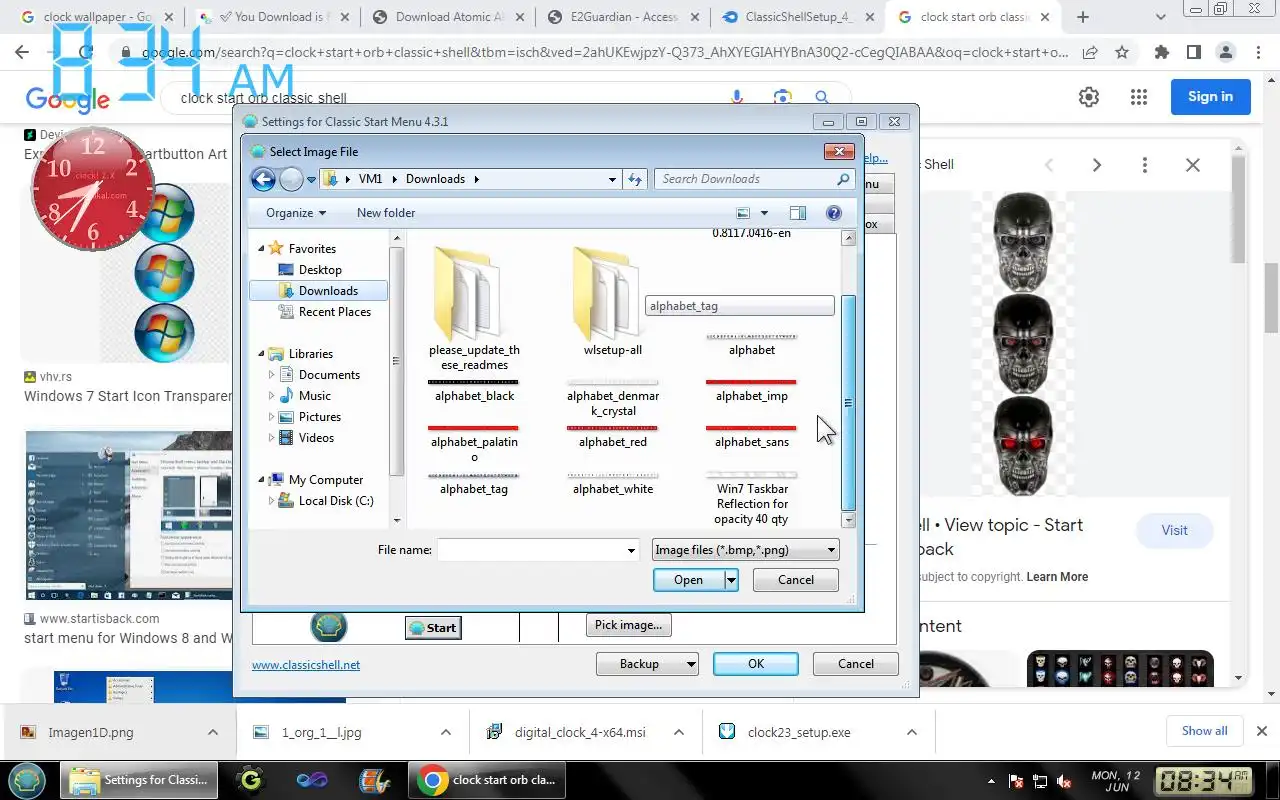Open the Backup dropdown button
Image resolution: width=1280 pixels, height=800 pixels.
(x=647, y=664)
